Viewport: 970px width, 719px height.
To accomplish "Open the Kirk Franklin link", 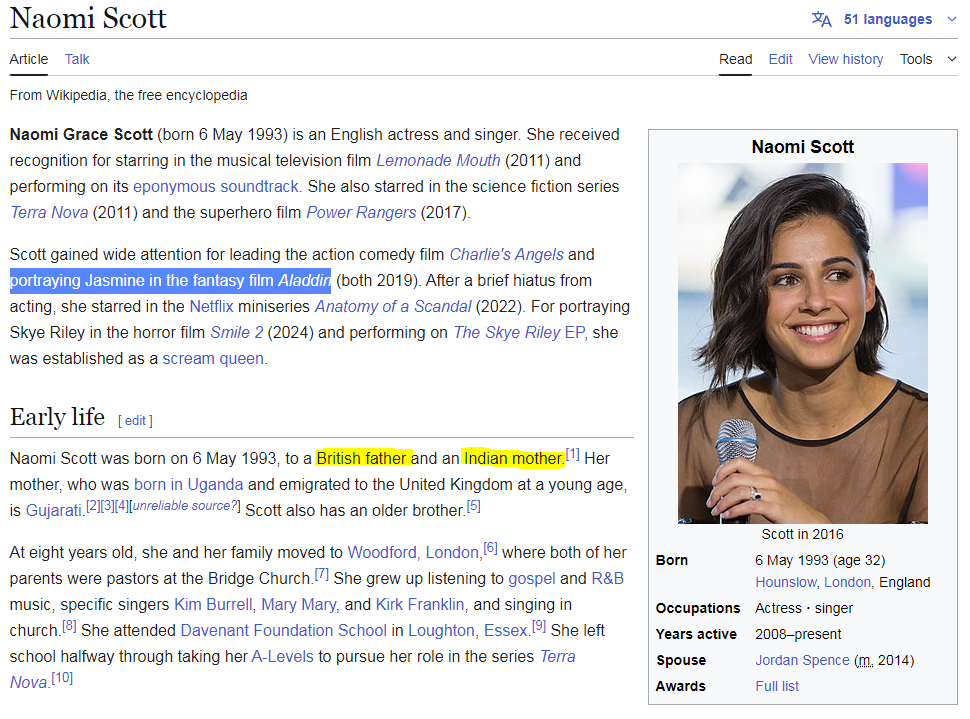I will point(420,604).
